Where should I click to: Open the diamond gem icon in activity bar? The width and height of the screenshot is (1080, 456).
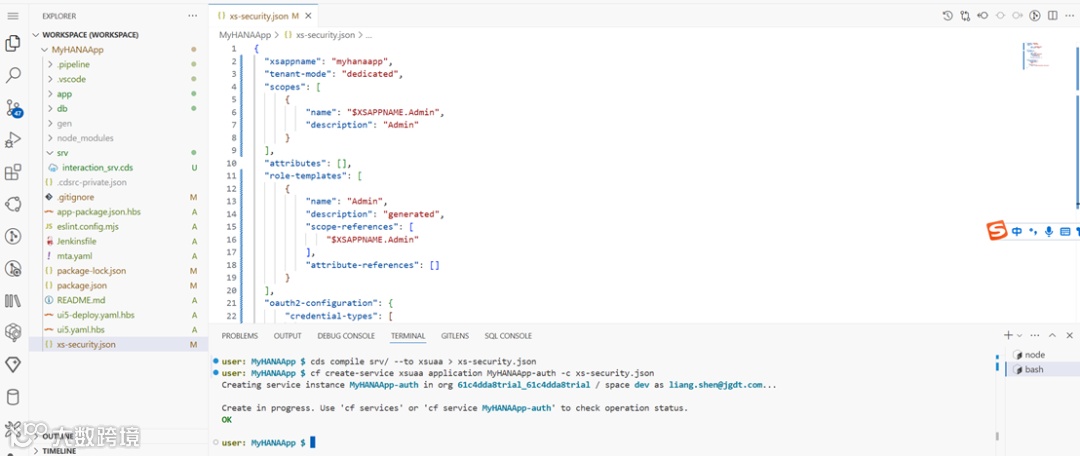(x=12, y=364)
